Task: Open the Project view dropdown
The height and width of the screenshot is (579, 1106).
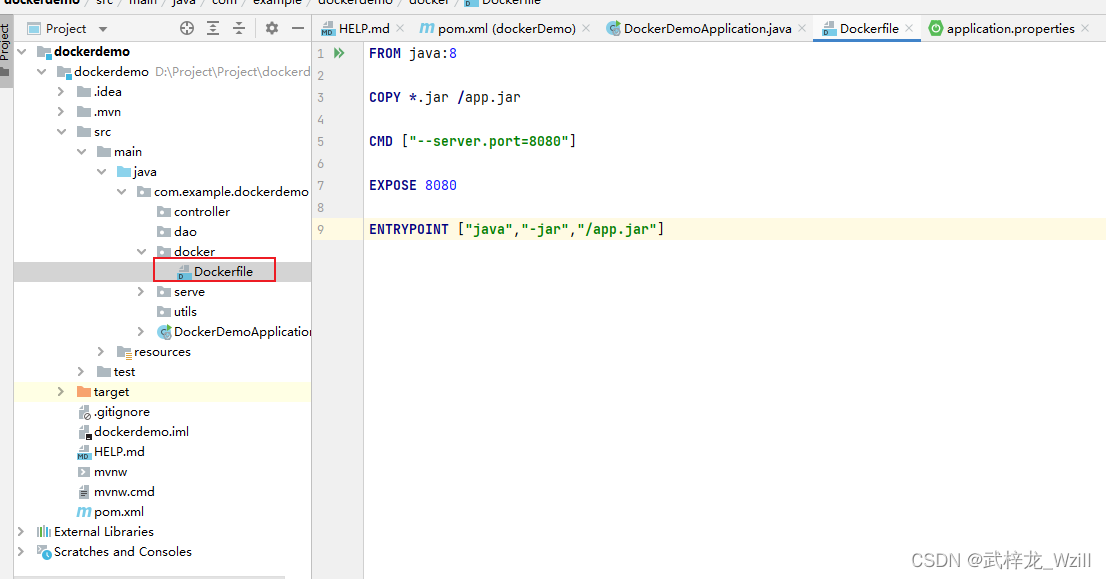Action: point(103,29)
